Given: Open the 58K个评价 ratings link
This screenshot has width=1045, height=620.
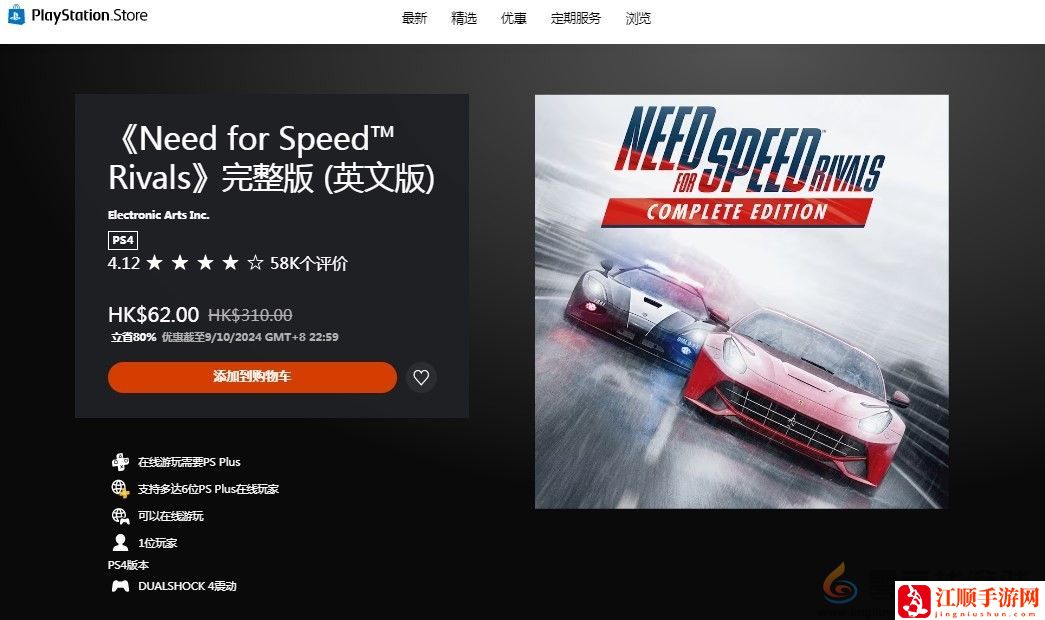Looking at the screenshot, I should click(309, 263).
